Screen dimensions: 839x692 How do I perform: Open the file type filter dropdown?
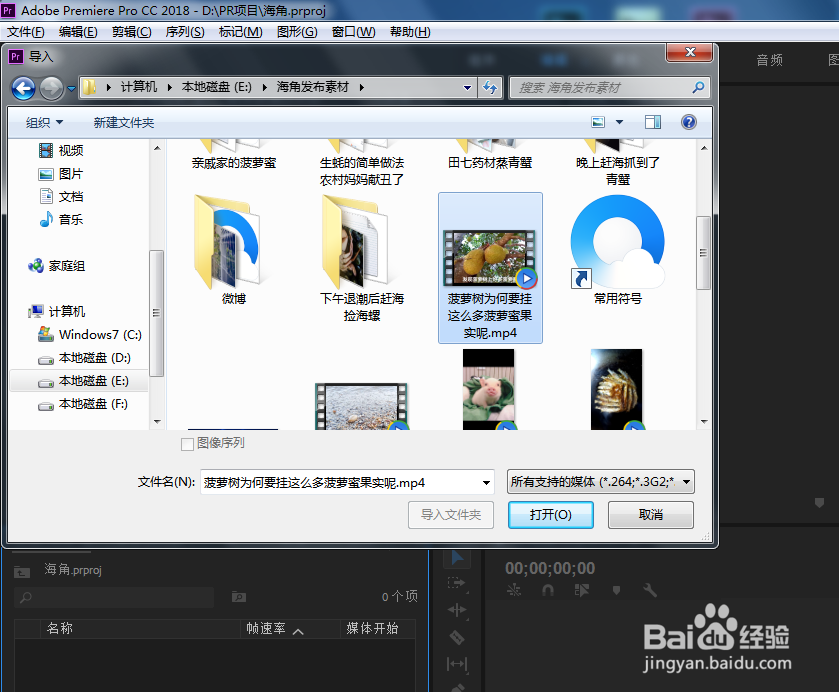coord(601,482)
